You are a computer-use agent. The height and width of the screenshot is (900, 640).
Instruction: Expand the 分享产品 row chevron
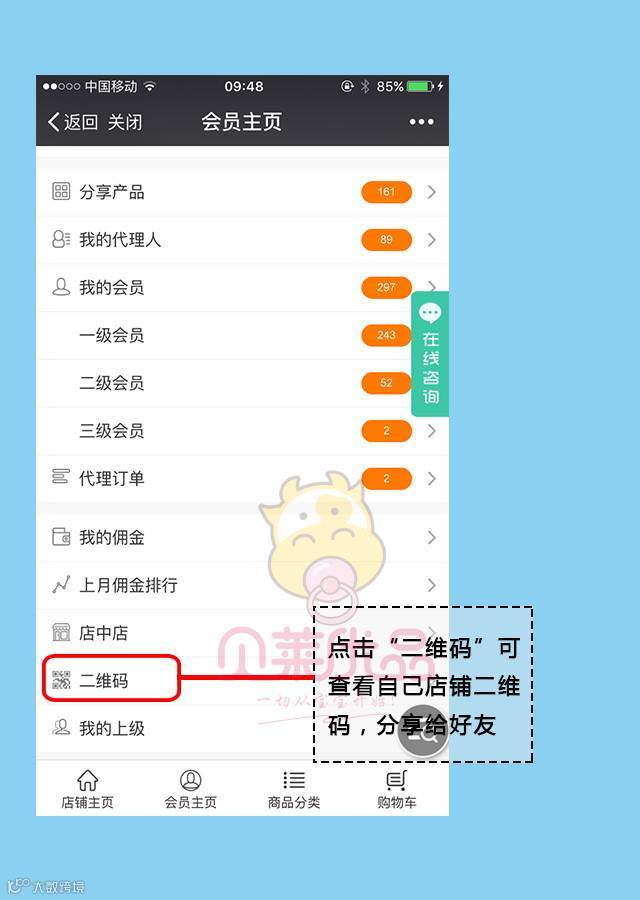[x=432, y=192]
